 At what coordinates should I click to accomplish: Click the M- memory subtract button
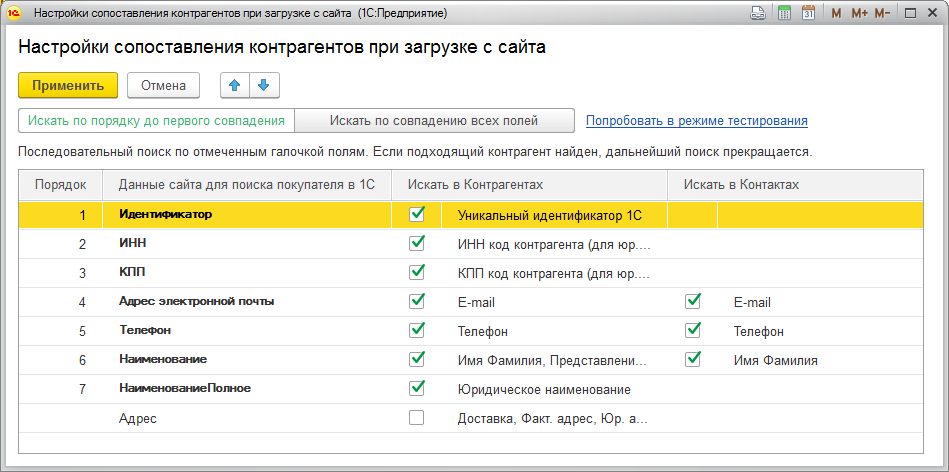coord(882,13)
